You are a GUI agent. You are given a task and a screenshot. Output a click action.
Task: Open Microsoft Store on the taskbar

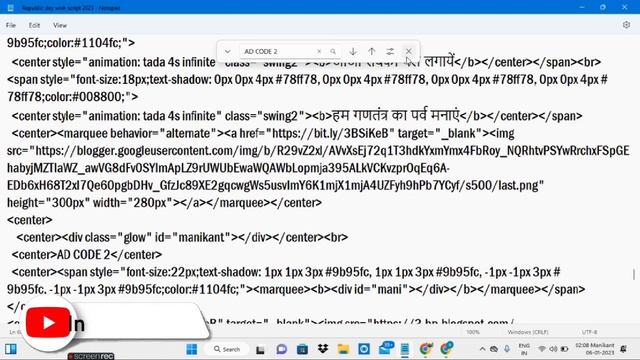click(302, 349)
